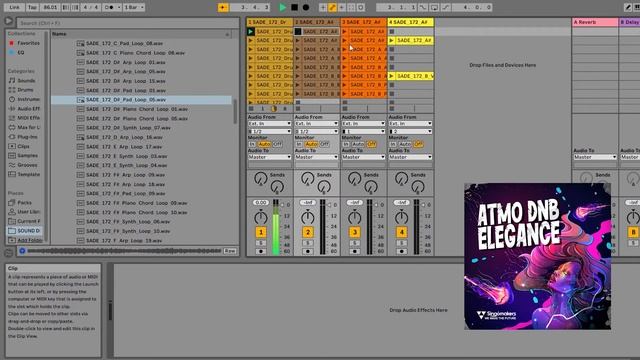
Task: Set track 3 Monitor to Auto
Action: pyautogui.click(x=358, y=144)
